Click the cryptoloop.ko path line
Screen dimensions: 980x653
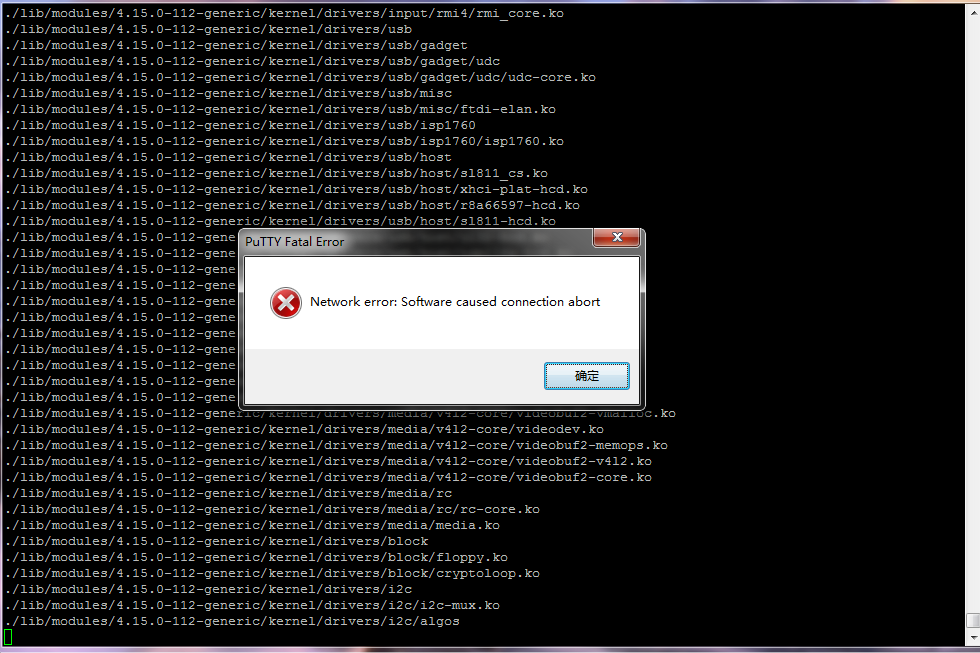272,574
